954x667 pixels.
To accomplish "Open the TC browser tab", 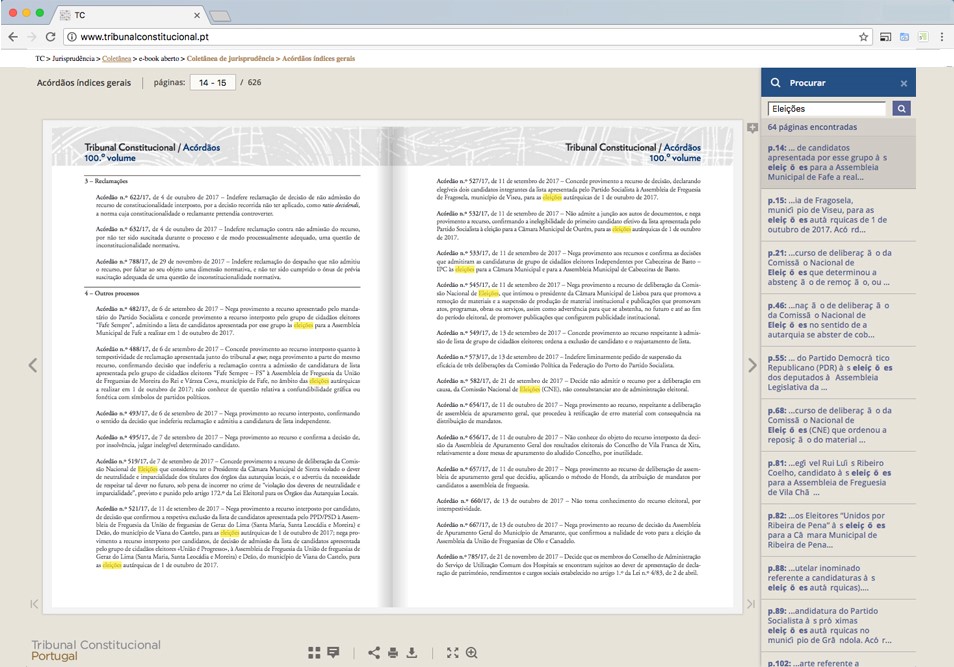I will [x=130, y=16].
